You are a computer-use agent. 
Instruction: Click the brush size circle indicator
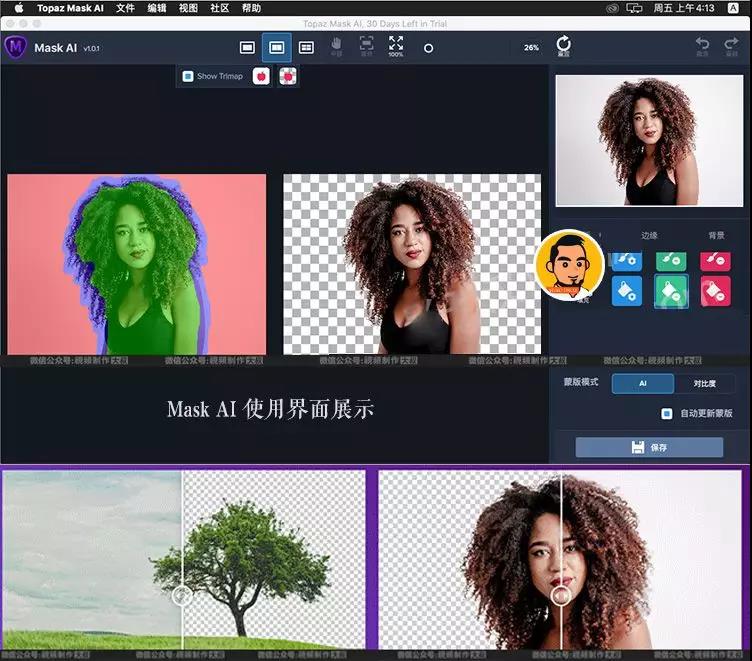click(x=429, y=48)
